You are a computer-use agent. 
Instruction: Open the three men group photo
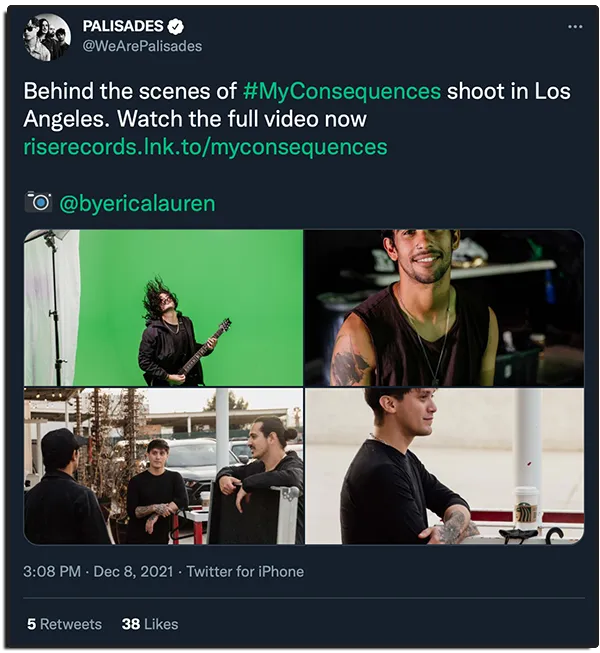pos(164,466)
